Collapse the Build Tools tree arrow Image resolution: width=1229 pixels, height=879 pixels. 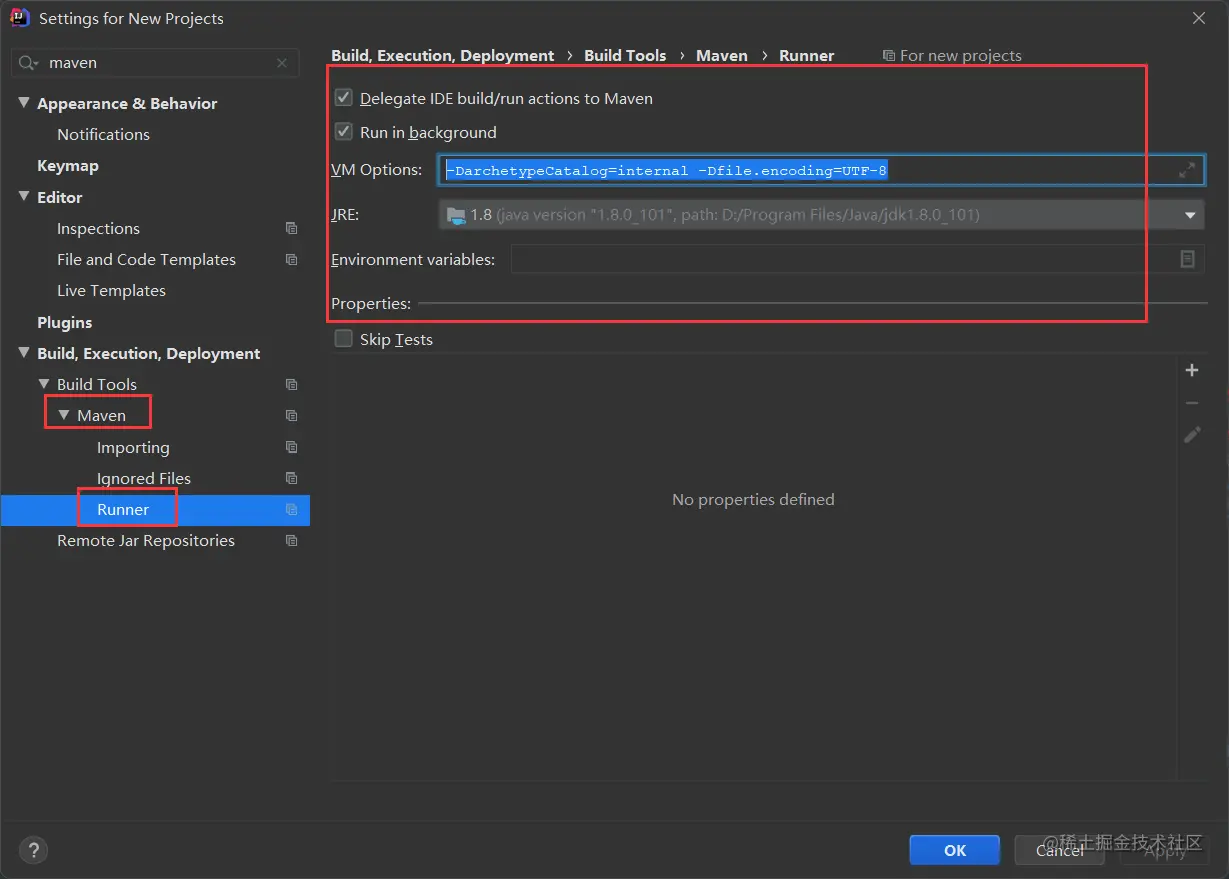coord(44,384)
